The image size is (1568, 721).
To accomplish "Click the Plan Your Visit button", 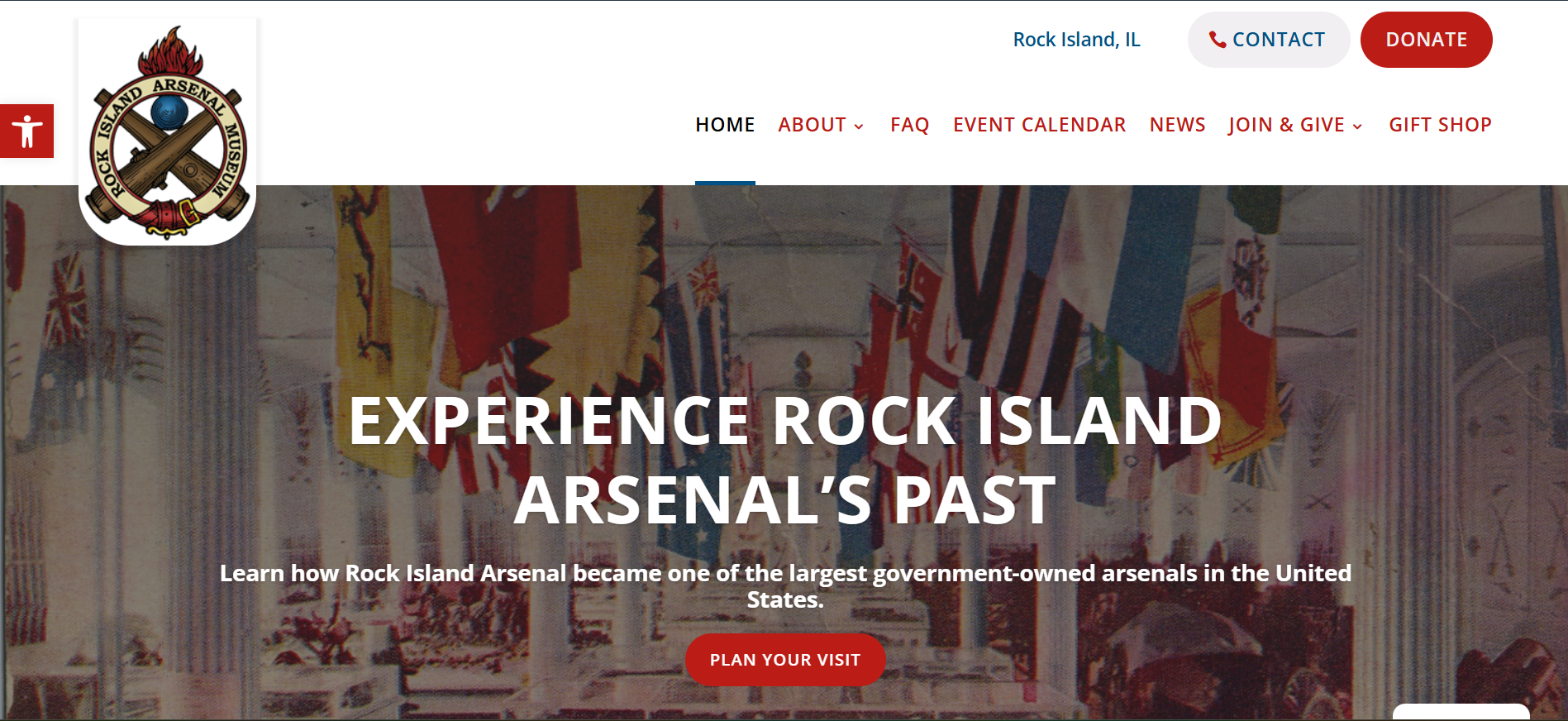I will point(785,660).
